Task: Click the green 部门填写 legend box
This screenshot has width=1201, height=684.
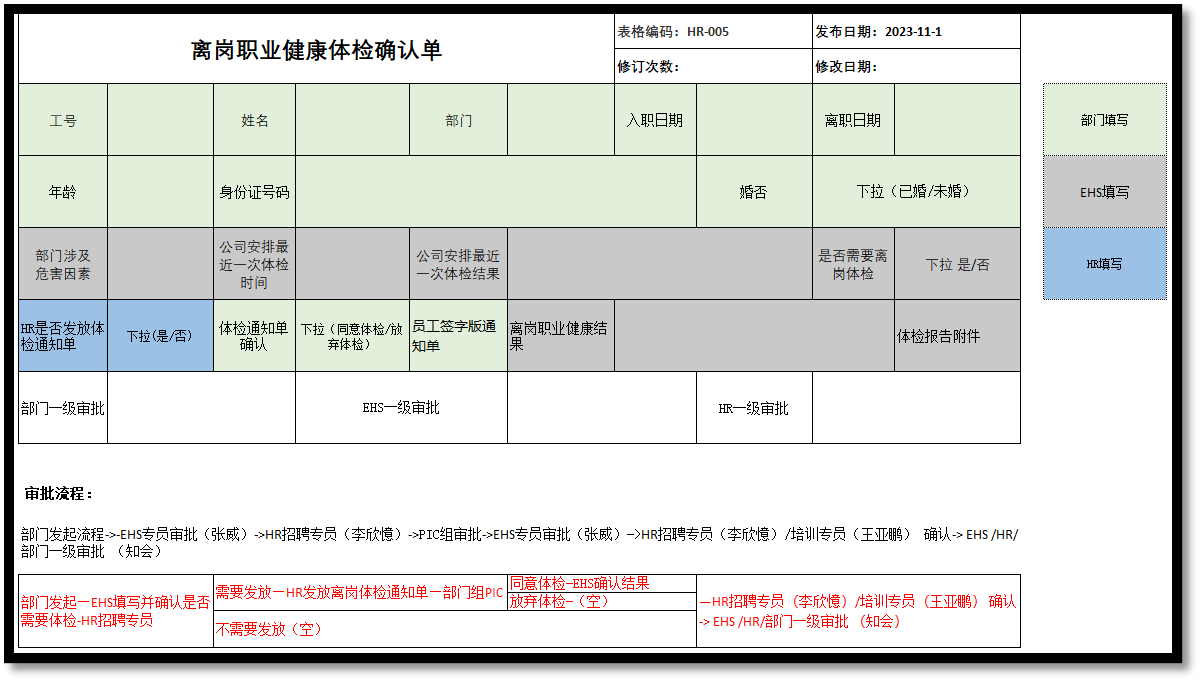Action: click(x=1104, y=120)
